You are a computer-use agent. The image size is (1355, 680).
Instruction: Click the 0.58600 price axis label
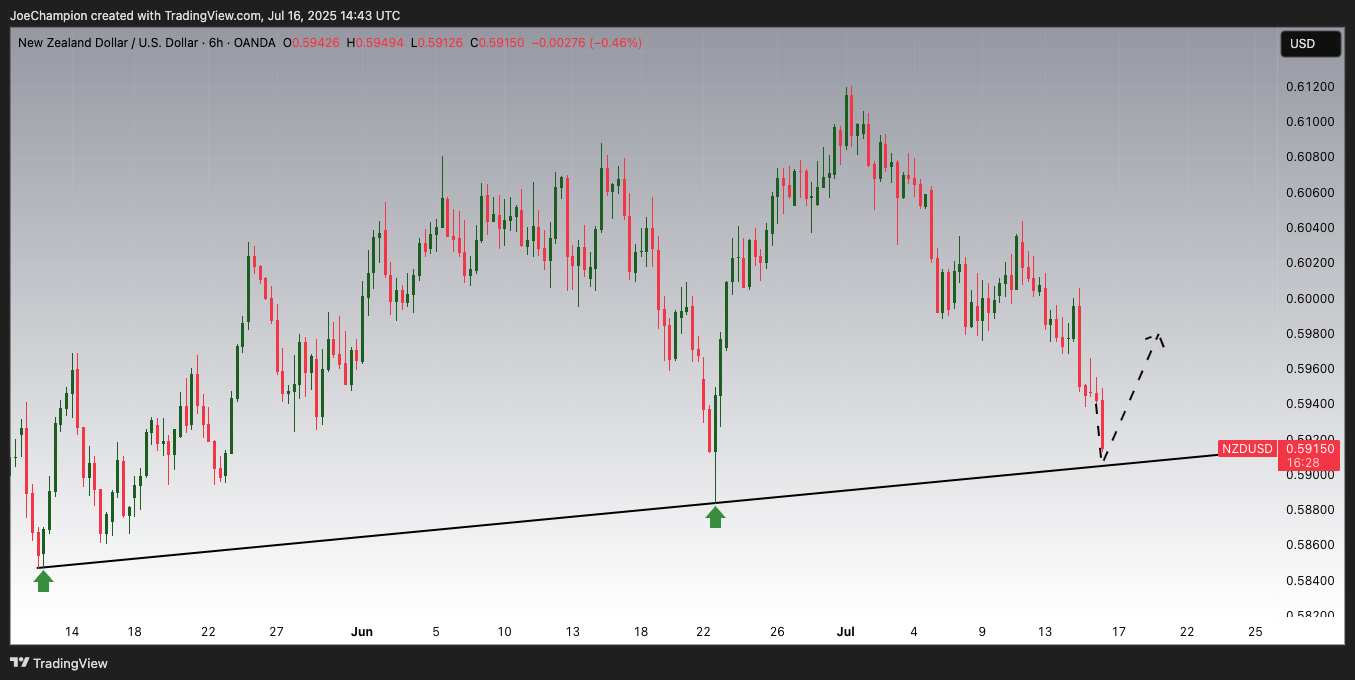1308,545
